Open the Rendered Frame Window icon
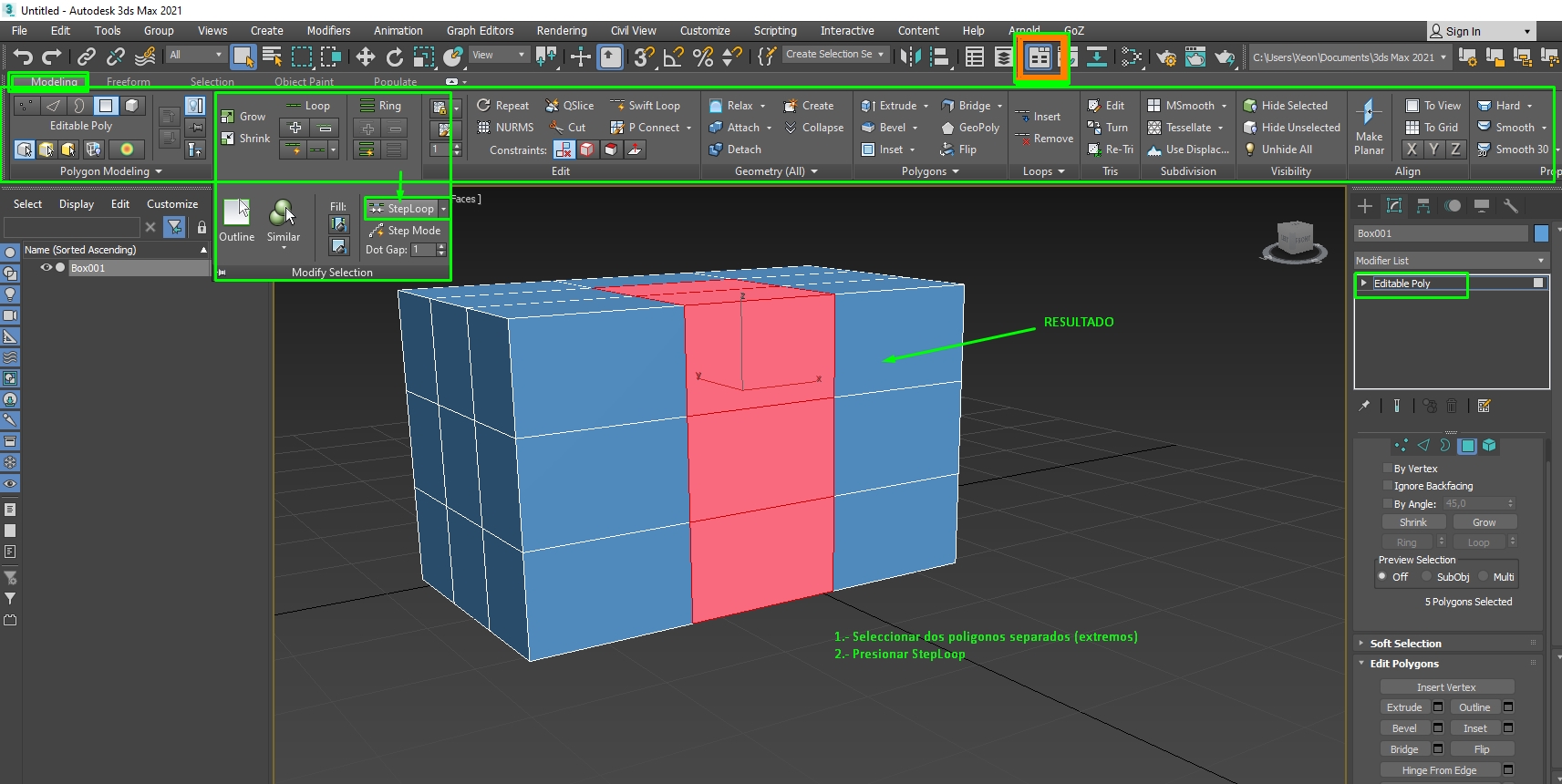Image resolution: width=1562 pixels, height=784 pixels. [1195, 57]
